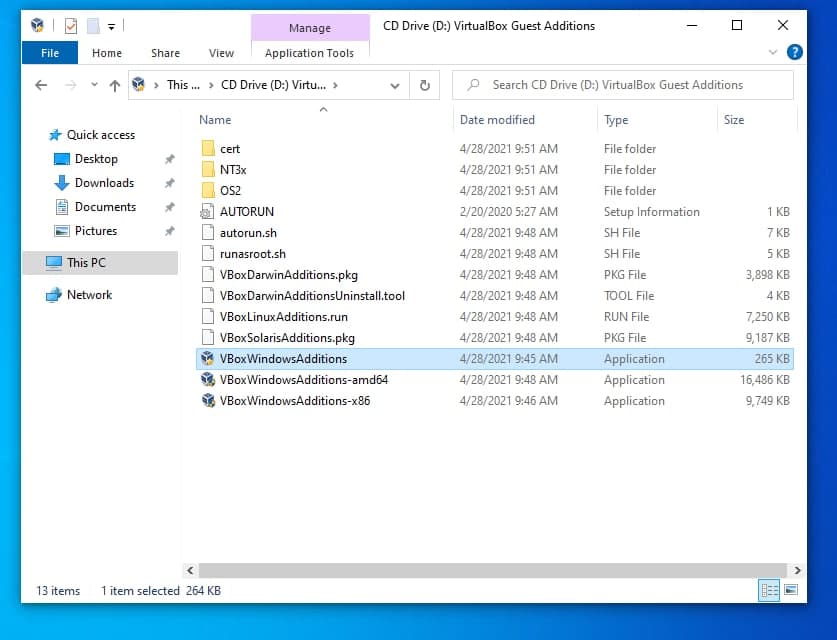Expand the address bar history dropdown
The height and width of the screenshot is (640, 837).
tap(395, 85)
